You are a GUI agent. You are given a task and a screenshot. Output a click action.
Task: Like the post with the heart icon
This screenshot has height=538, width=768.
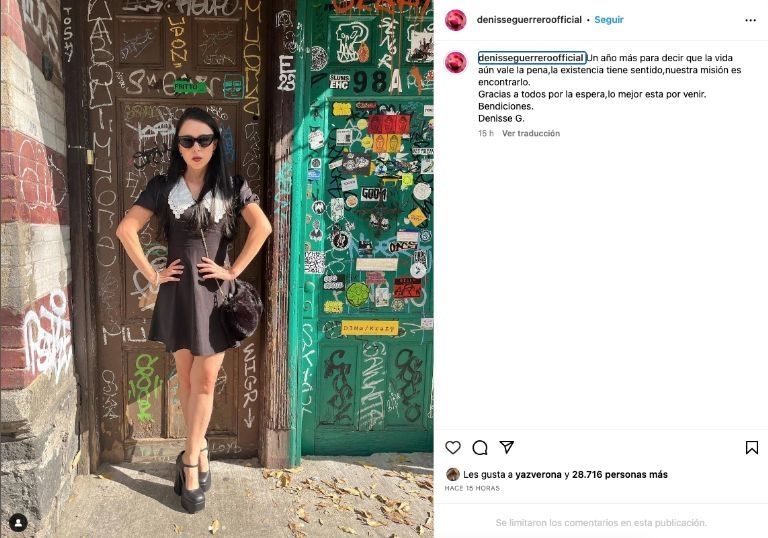coord(453,447)
